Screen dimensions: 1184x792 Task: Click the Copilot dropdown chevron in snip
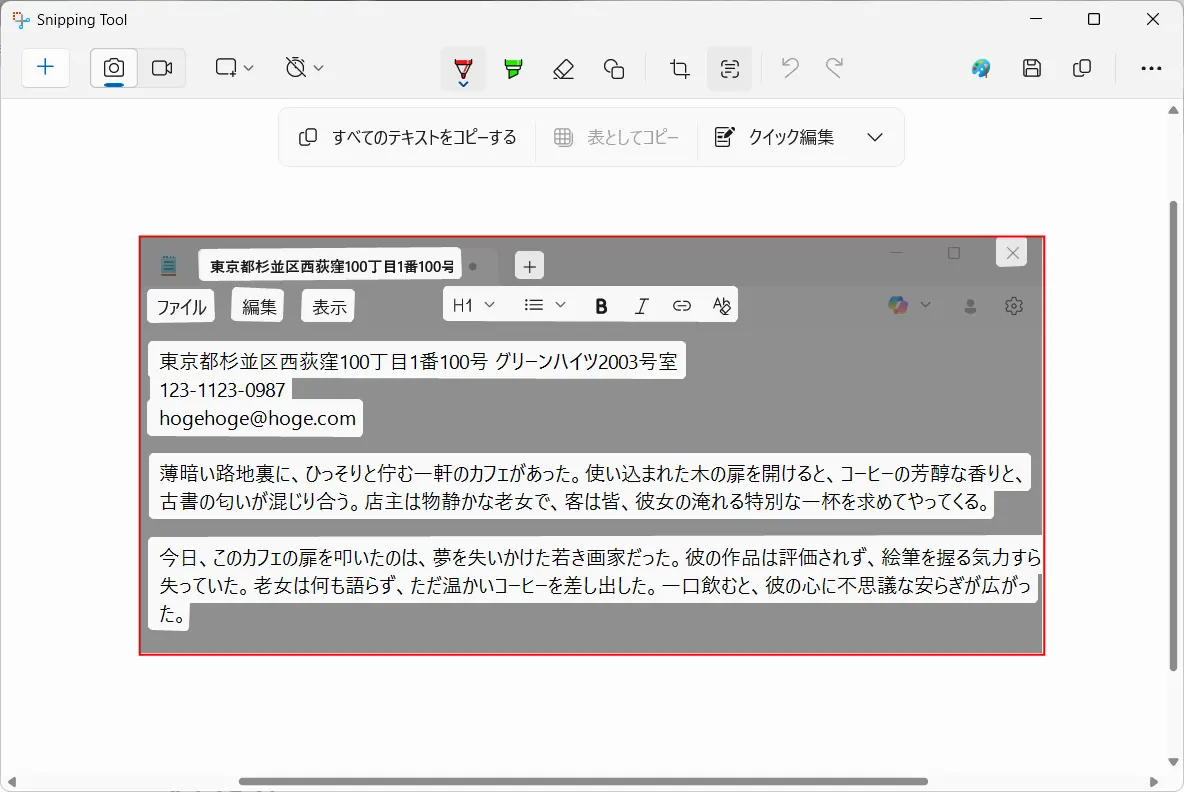[925, 305]
